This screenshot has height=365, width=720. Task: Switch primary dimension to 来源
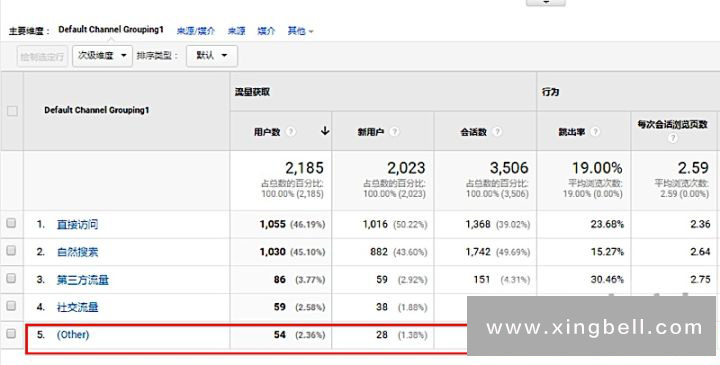236,31
